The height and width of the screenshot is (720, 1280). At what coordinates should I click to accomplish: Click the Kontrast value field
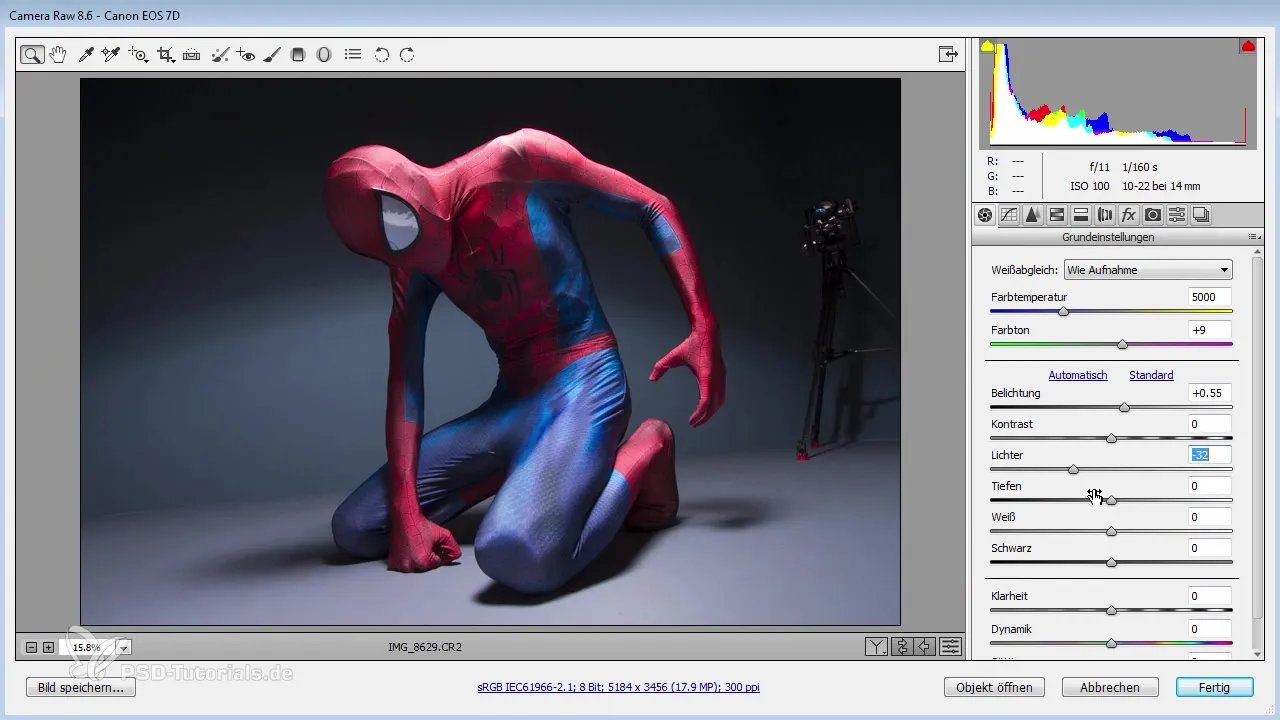pyautogui.click(x=1210, y=424)
